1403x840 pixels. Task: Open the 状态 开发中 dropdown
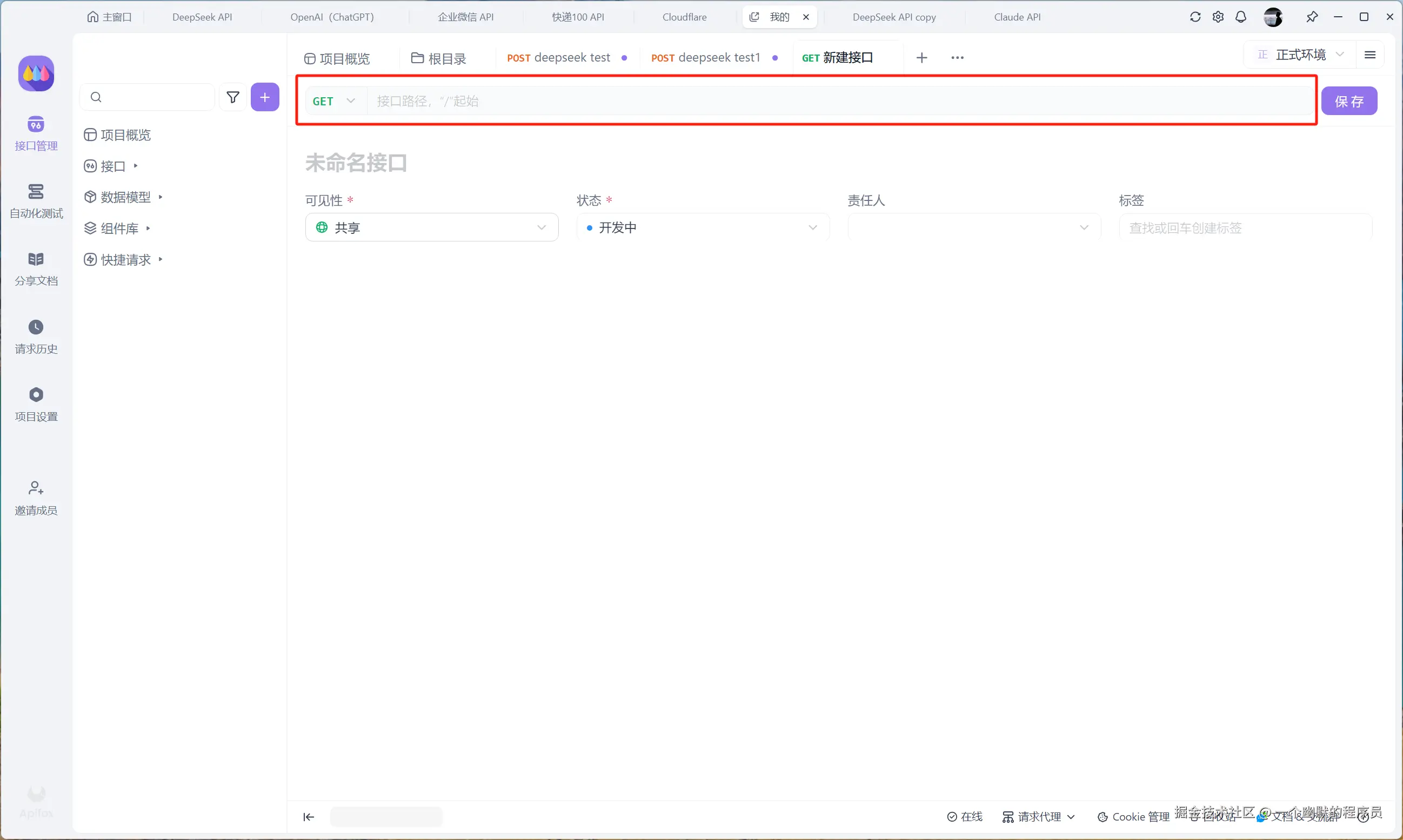tap(703, 227)
